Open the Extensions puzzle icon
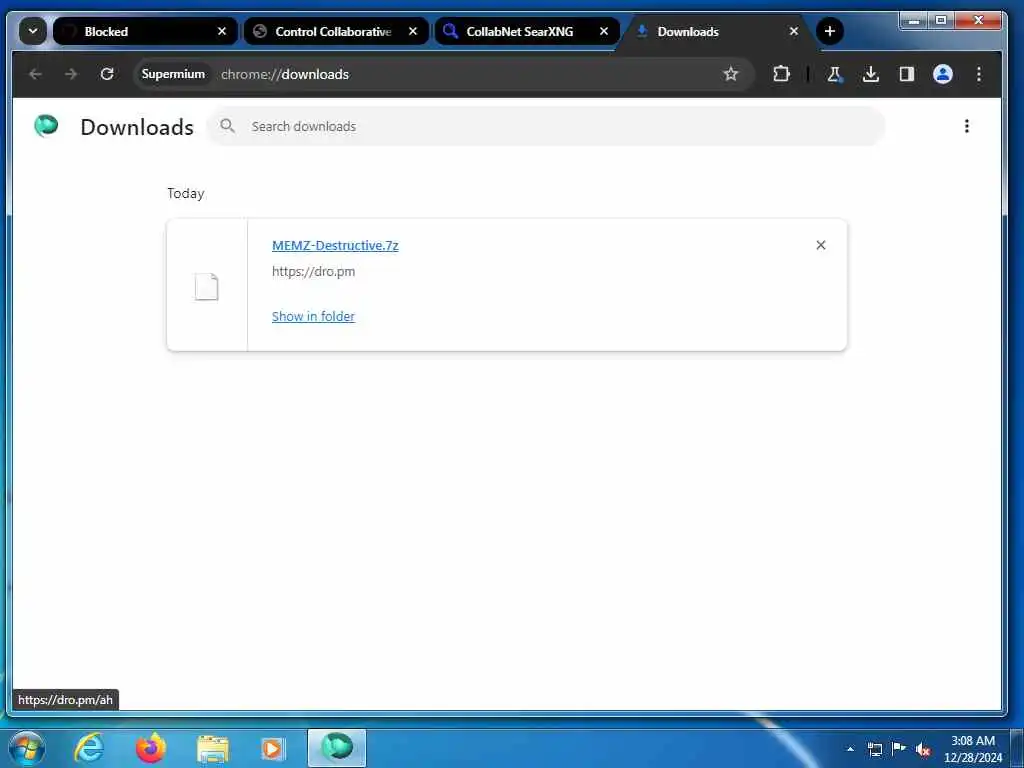 point(781,74)
